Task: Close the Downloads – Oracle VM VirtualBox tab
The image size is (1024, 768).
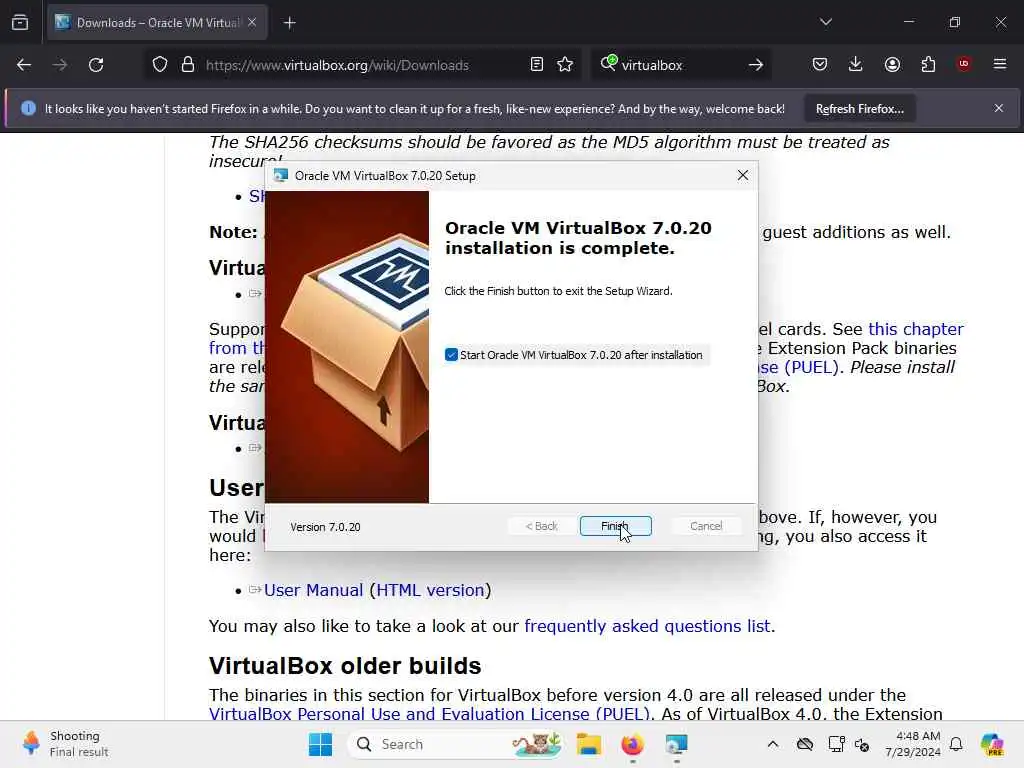Action: pos(252,22)
